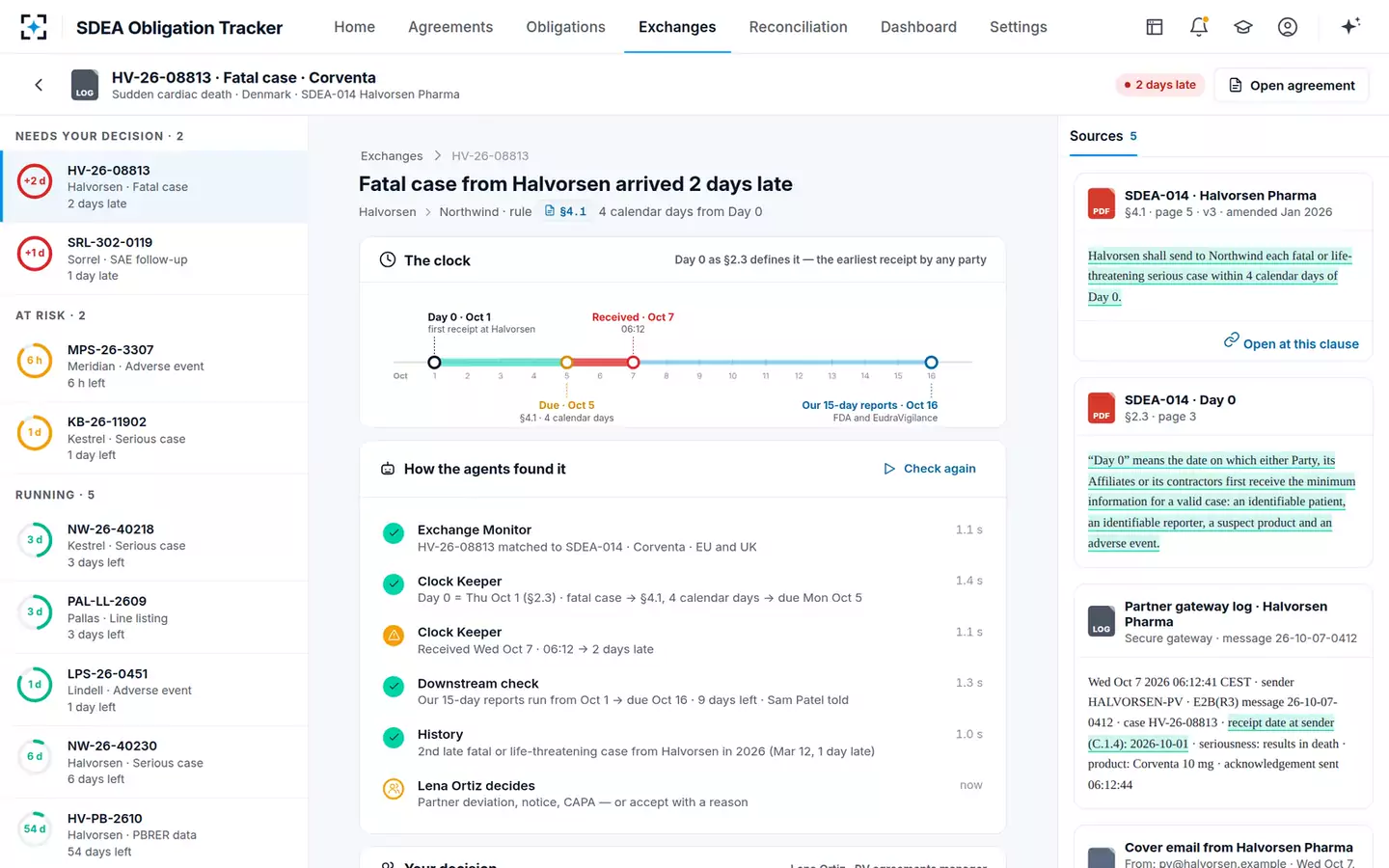Click the warning icon on Clock Keeper received step
This screenshot has height=868, width=1389.
tap(394, 636)
